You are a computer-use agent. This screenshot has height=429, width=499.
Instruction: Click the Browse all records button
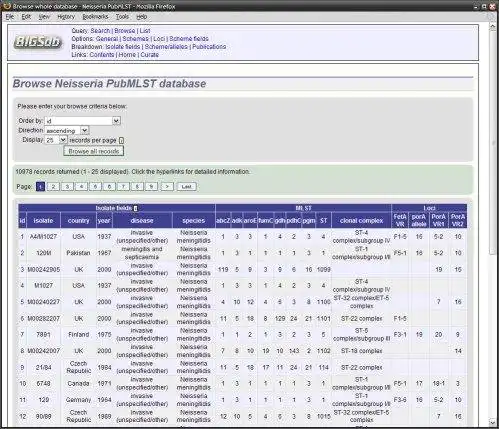(94, 151)
